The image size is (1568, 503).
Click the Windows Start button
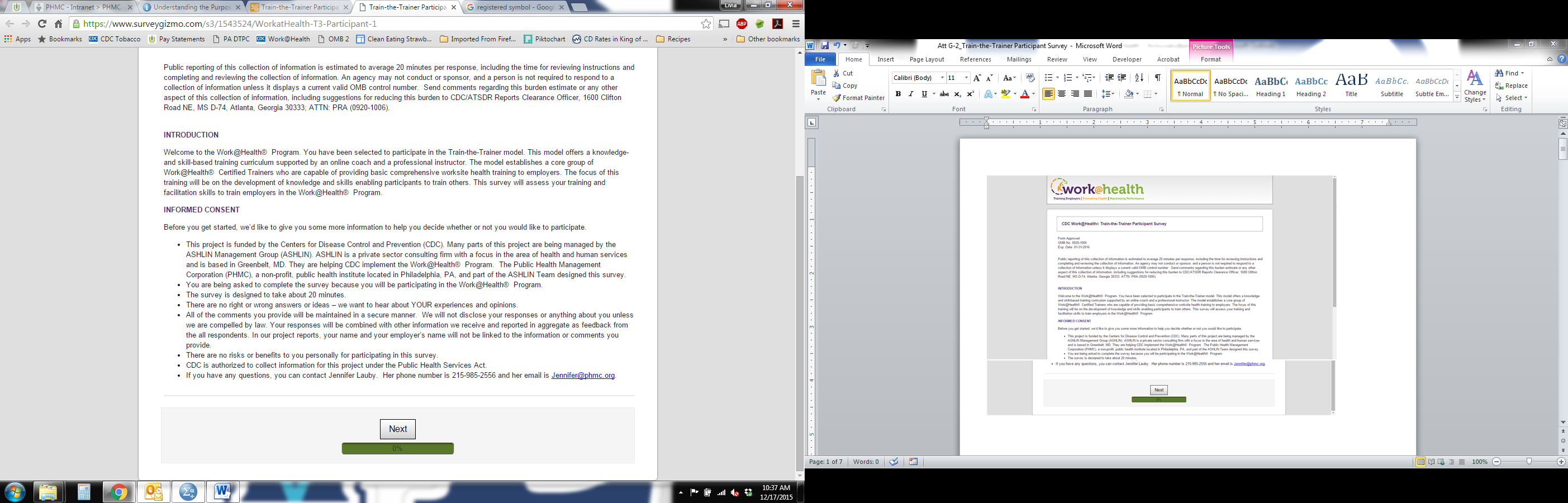click(x=15, y=492)
